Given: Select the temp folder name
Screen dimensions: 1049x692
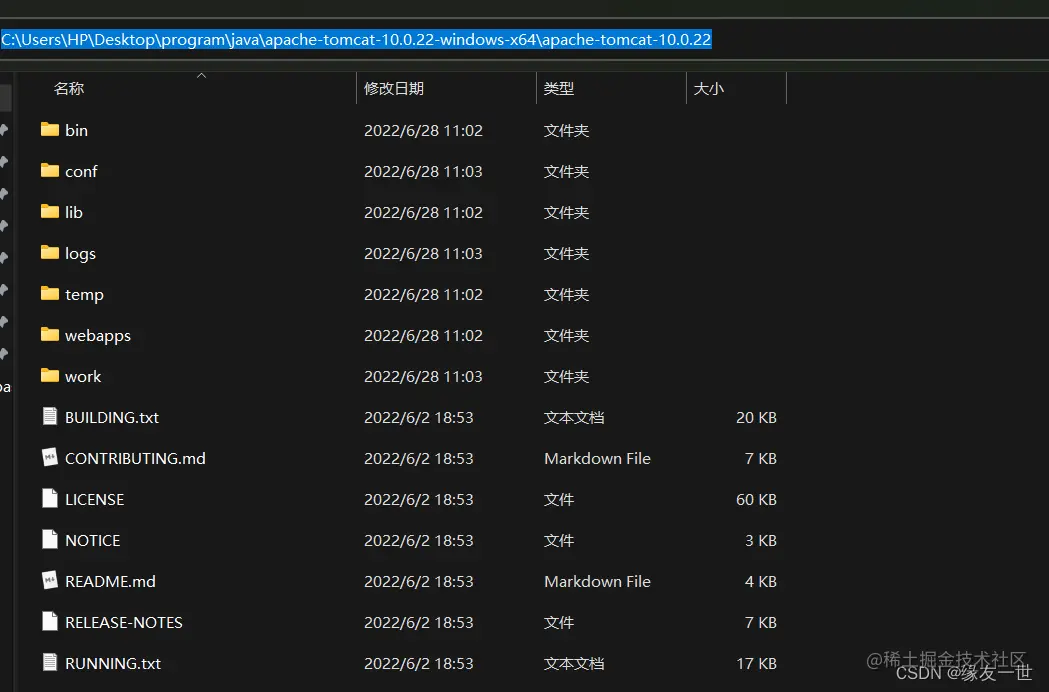Looking at the screenshot, I should 84,294.
